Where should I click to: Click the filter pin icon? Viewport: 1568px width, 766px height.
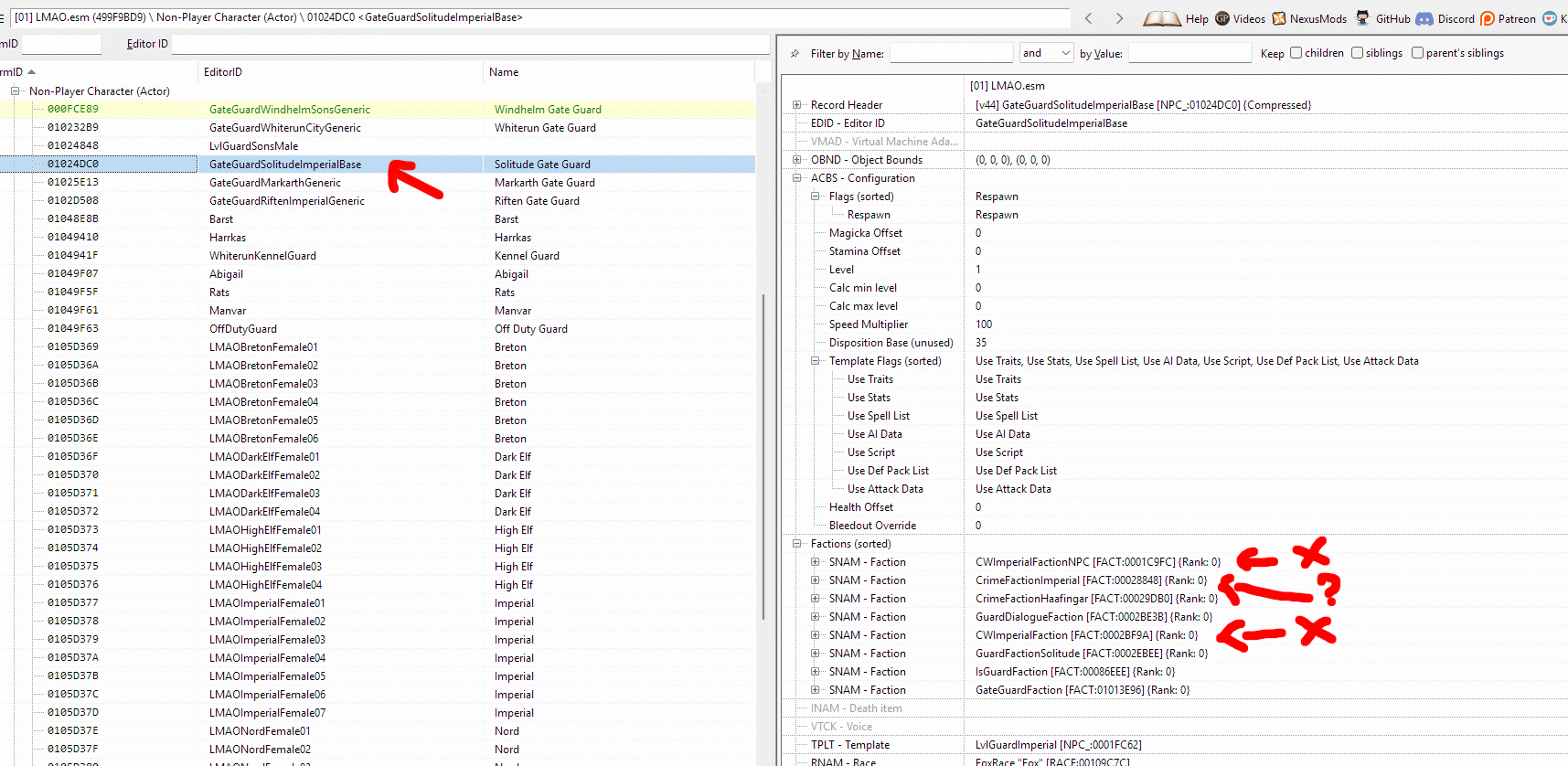pyautogui.click(x=795, y=54)
